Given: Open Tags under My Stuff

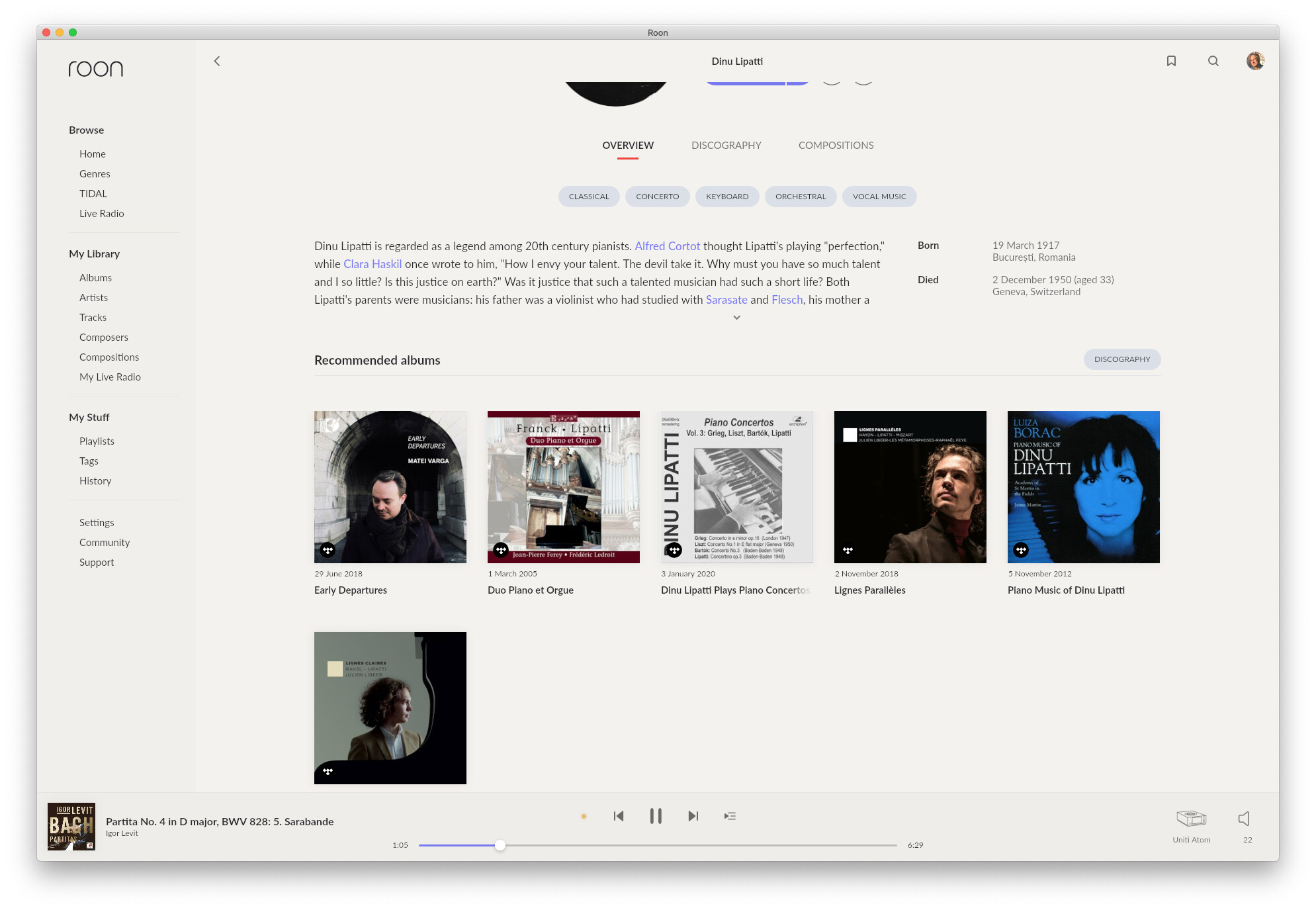Looking at the screenshot, I should click(x=89, y=461).
